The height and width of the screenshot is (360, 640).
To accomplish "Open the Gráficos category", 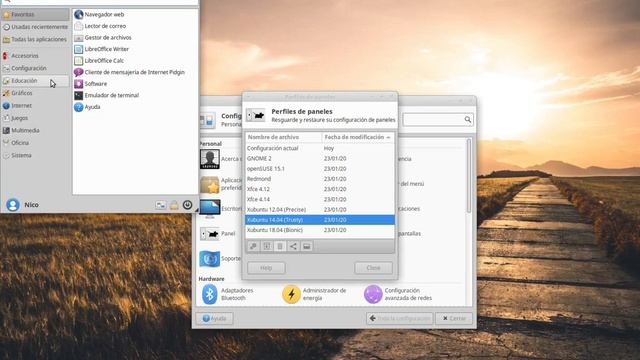I will [x=35, y=93].
